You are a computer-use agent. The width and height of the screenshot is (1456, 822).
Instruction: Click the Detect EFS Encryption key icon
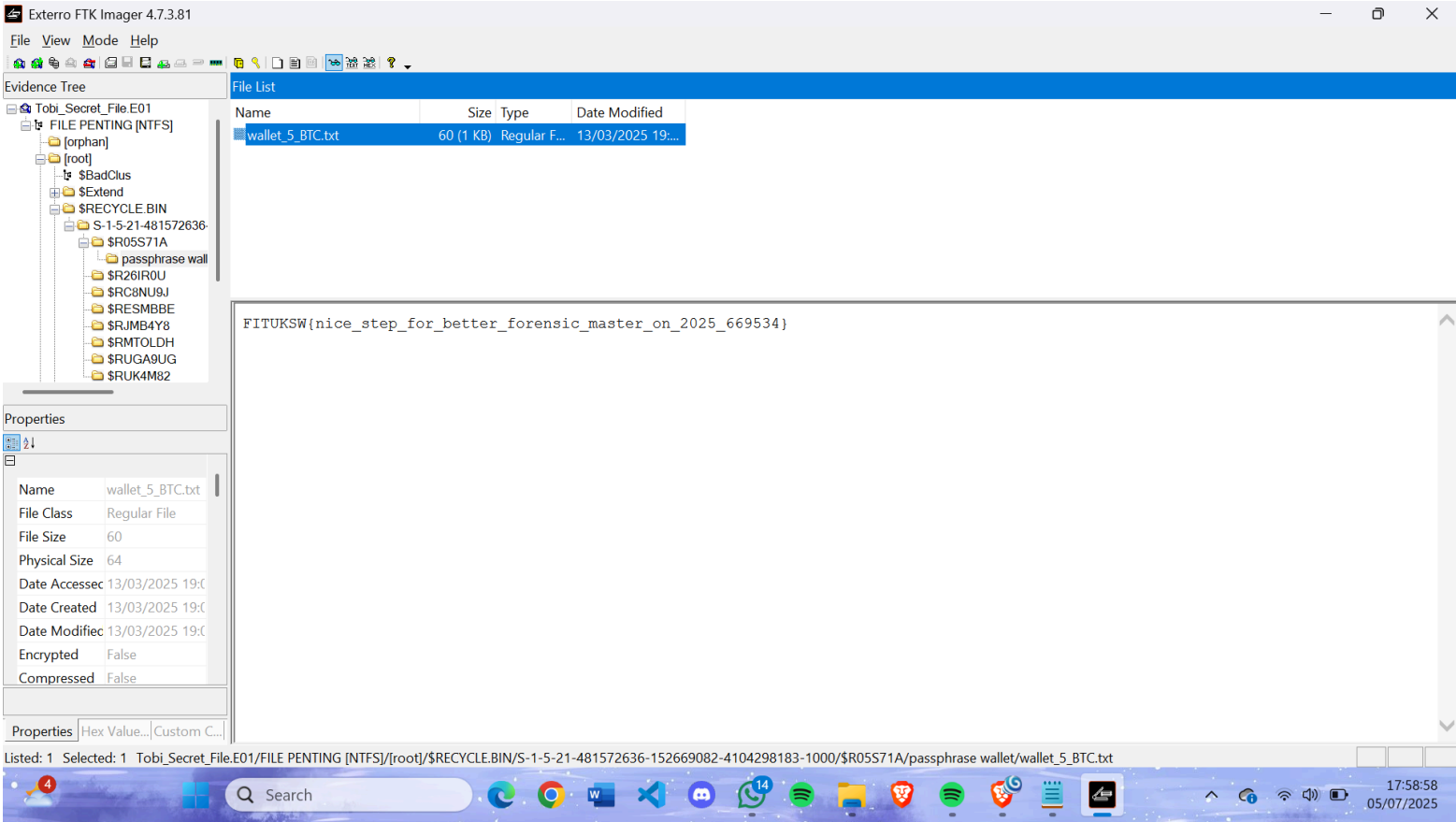coord(255,64)
